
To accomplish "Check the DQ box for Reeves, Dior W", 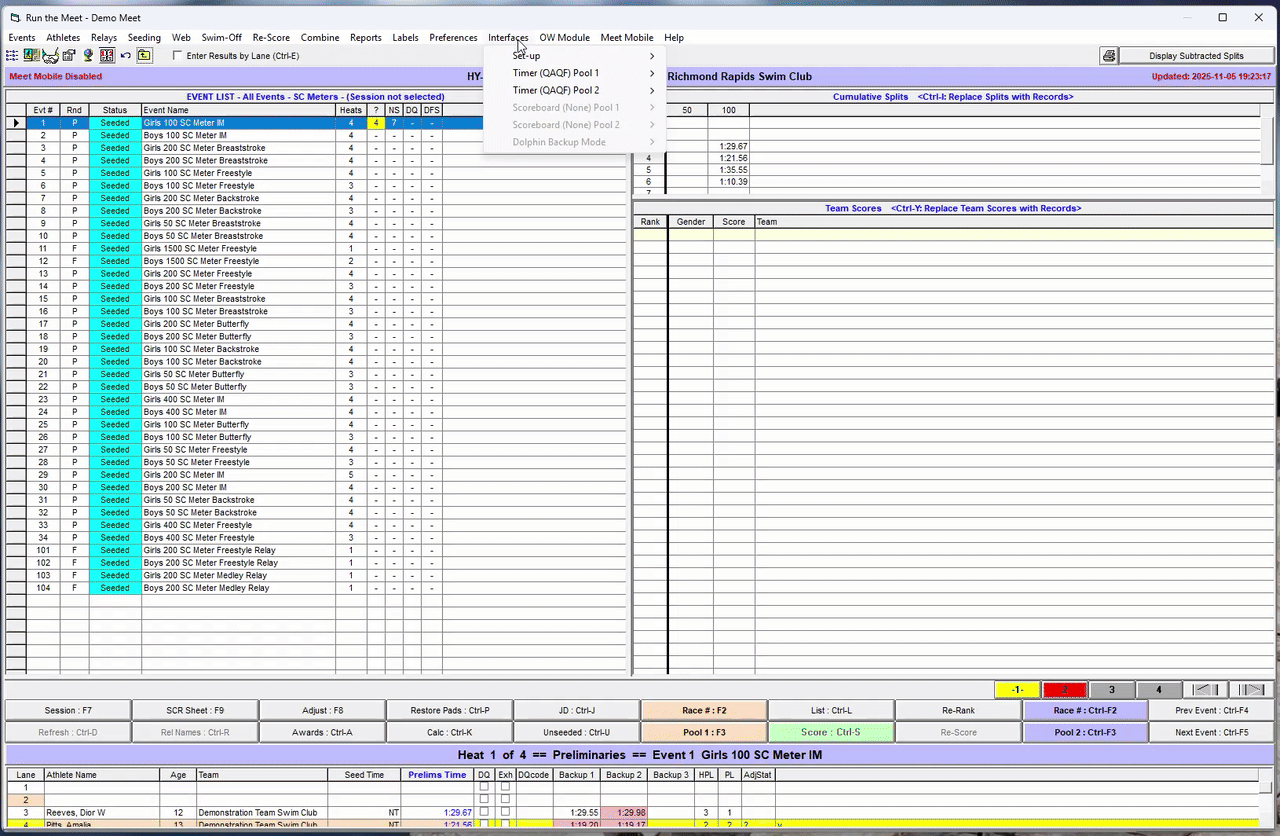I will 484,812.
